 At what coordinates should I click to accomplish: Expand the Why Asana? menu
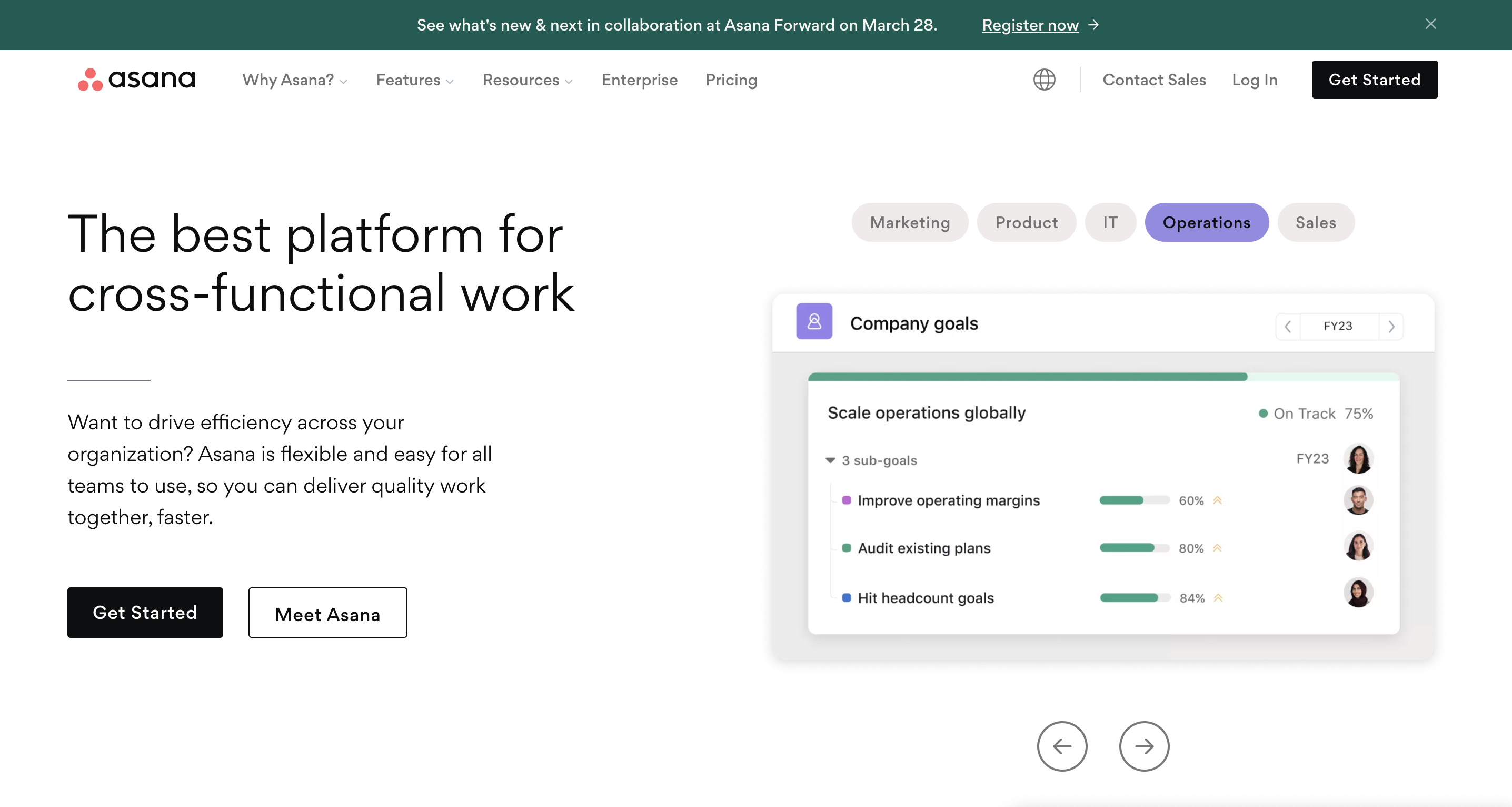pyautogui.click(x=295, y=80)
